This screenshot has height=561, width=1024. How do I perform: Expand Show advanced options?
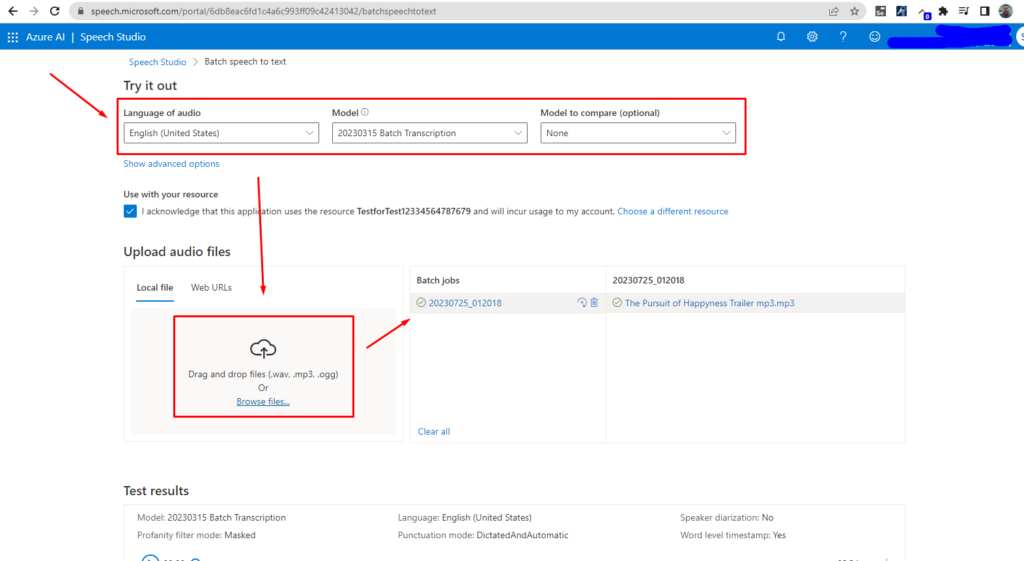pyautogui.click(x=171, y=163)
